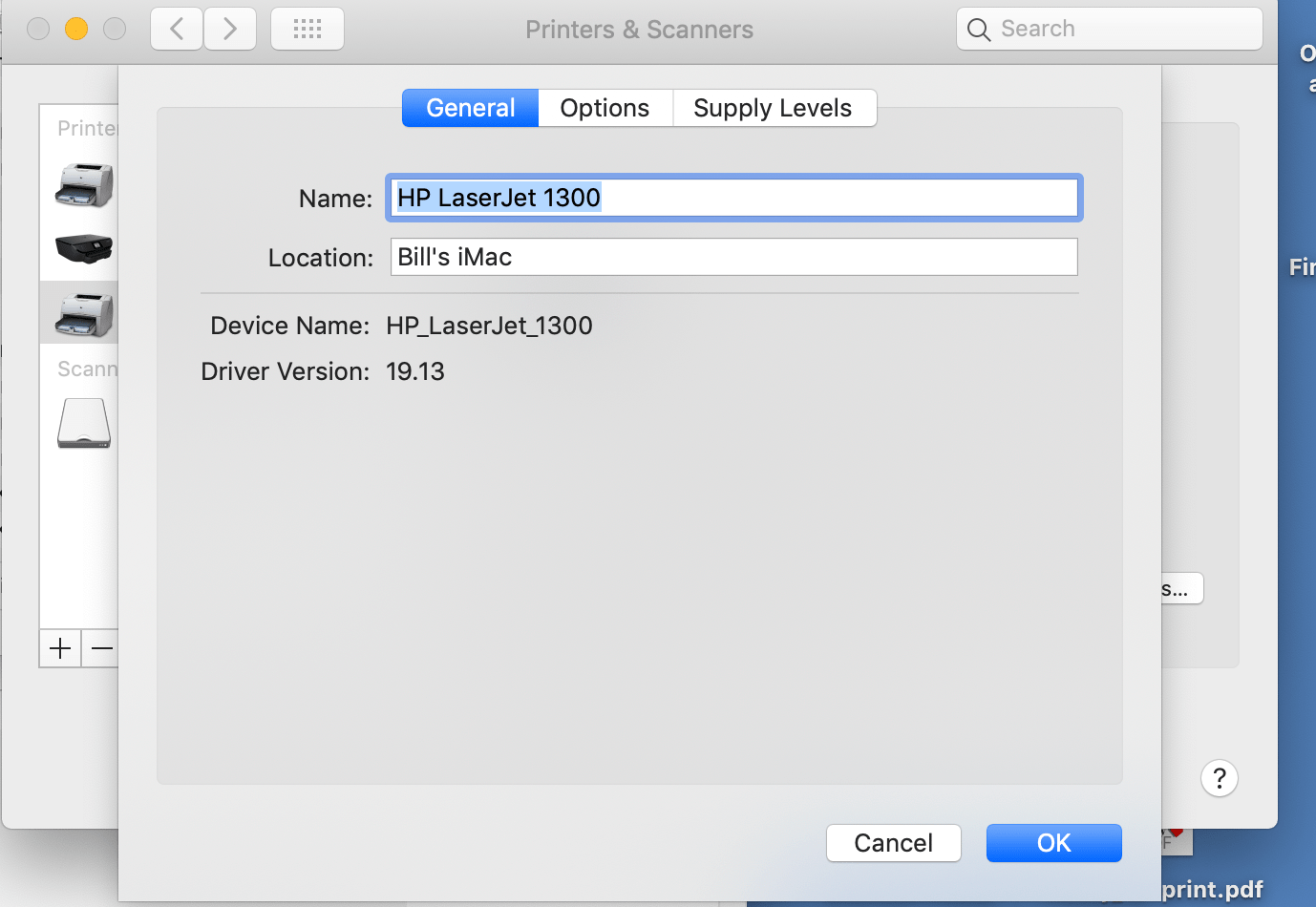The height and width of the screenshot is (907, 1316).
Task: Click the Search field in the toolbar
Action: point(1110,29)
